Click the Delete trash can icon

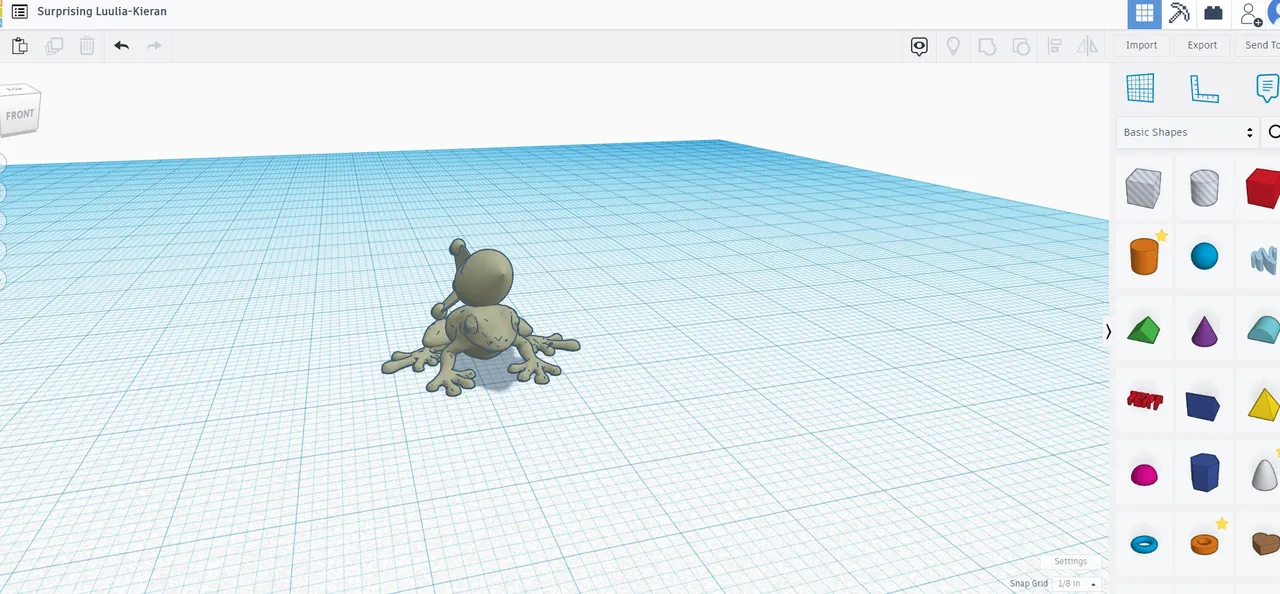point(87,46)
